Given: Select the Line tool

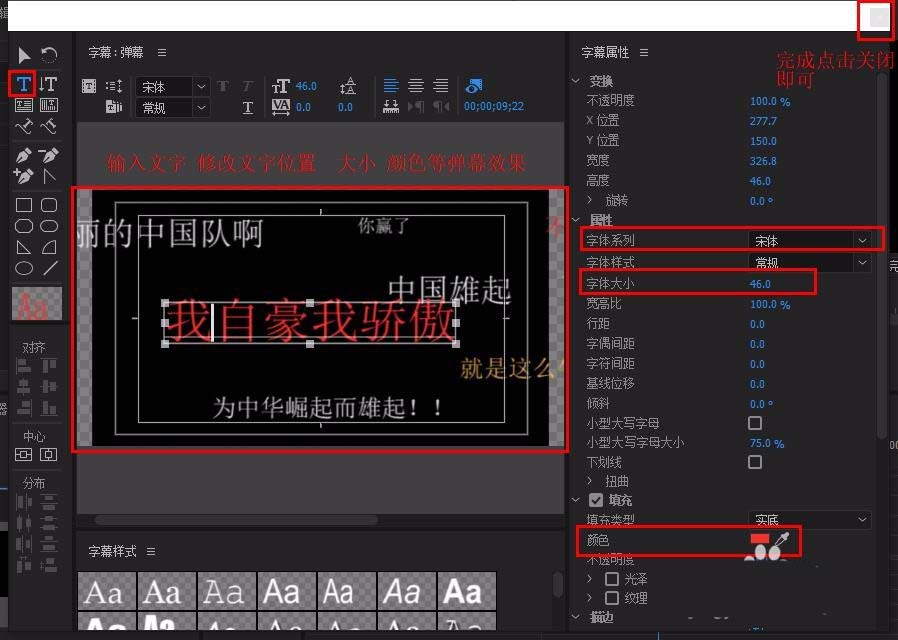Looking at the screenshot, I should pos(47,266).
